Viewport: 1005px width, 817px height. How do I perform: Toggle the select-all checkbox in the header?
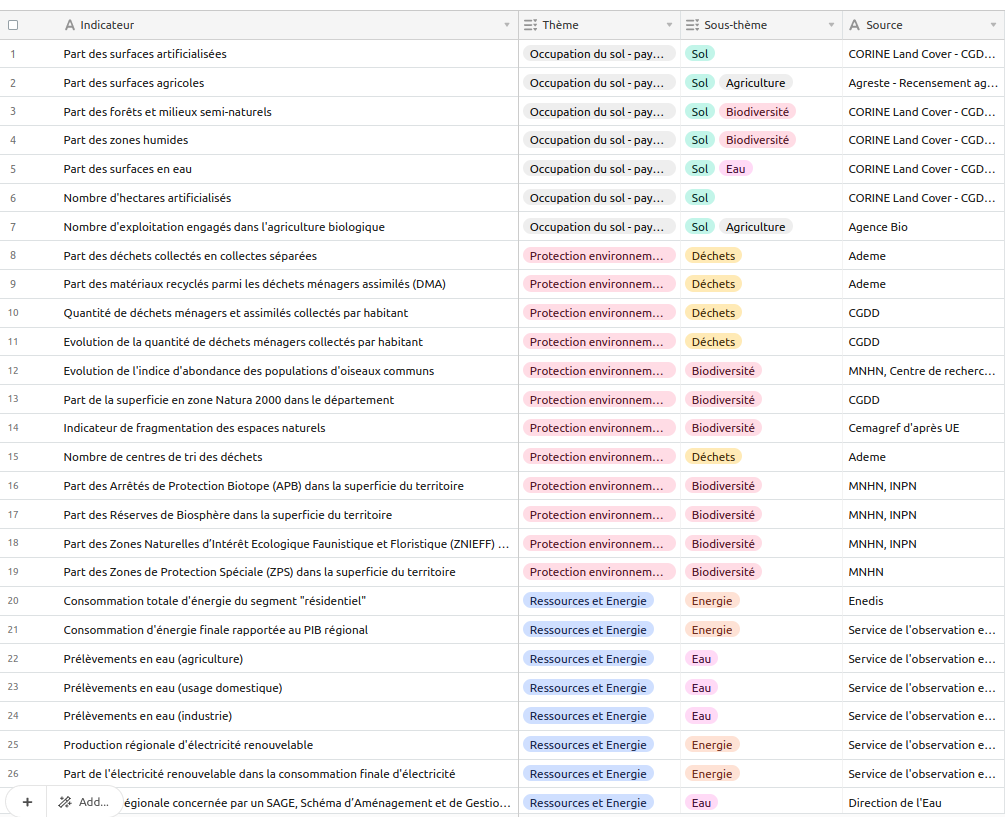click(13, 25)
